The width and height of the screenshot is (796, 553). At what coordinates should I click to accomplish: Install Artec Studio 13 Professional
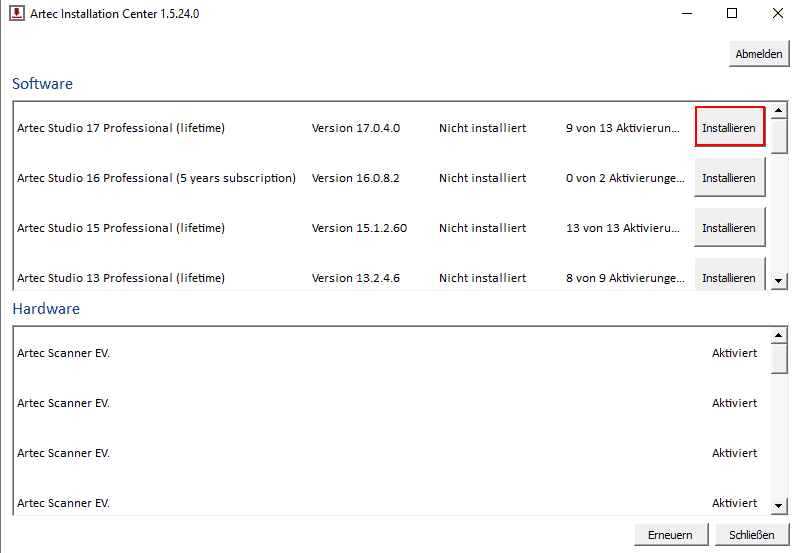pyautogui.click(x=729, y=276)
